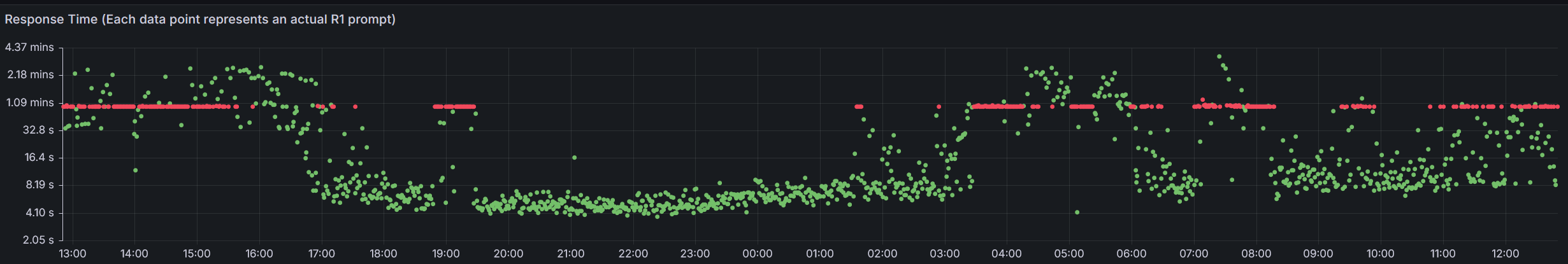
Task: Click the 19:00 time axis label
Action: [446, 254]
